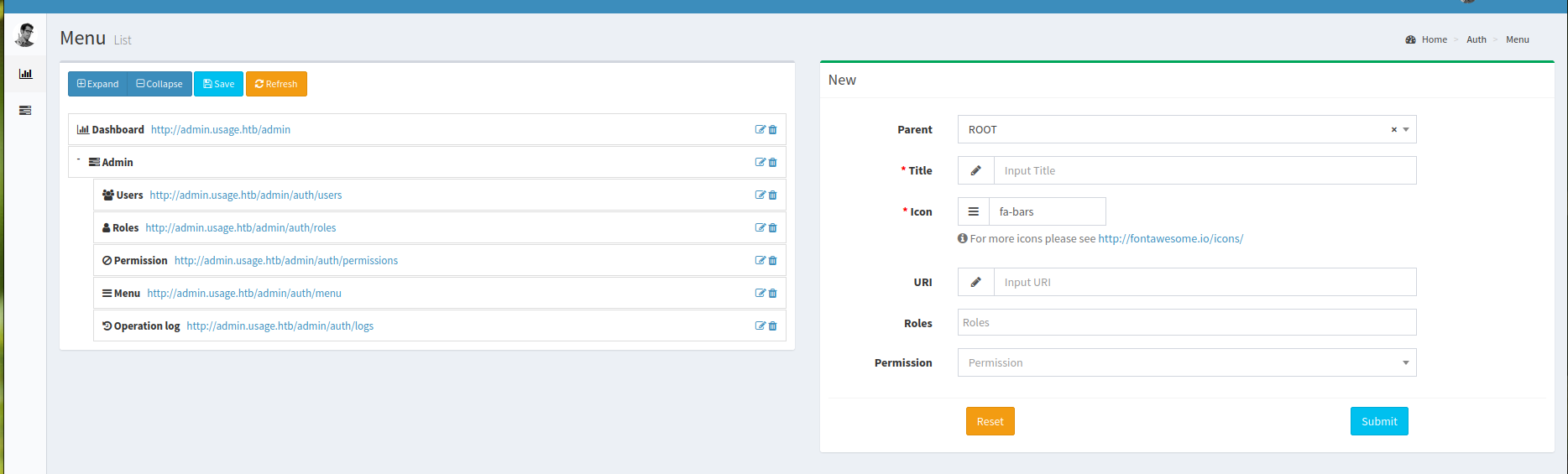Click trash icon for Menu row

click(773, 294)
